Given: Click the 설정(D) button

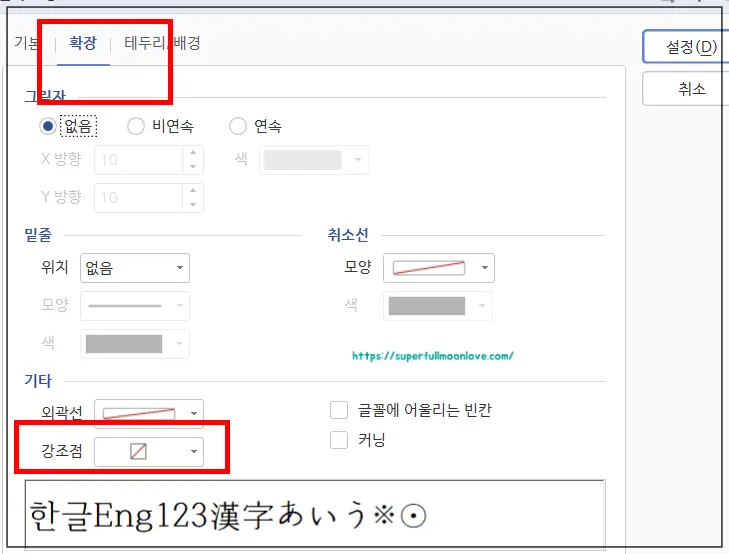Looking at the screenshot, I should pyautogui.click(x=685, y=47).
